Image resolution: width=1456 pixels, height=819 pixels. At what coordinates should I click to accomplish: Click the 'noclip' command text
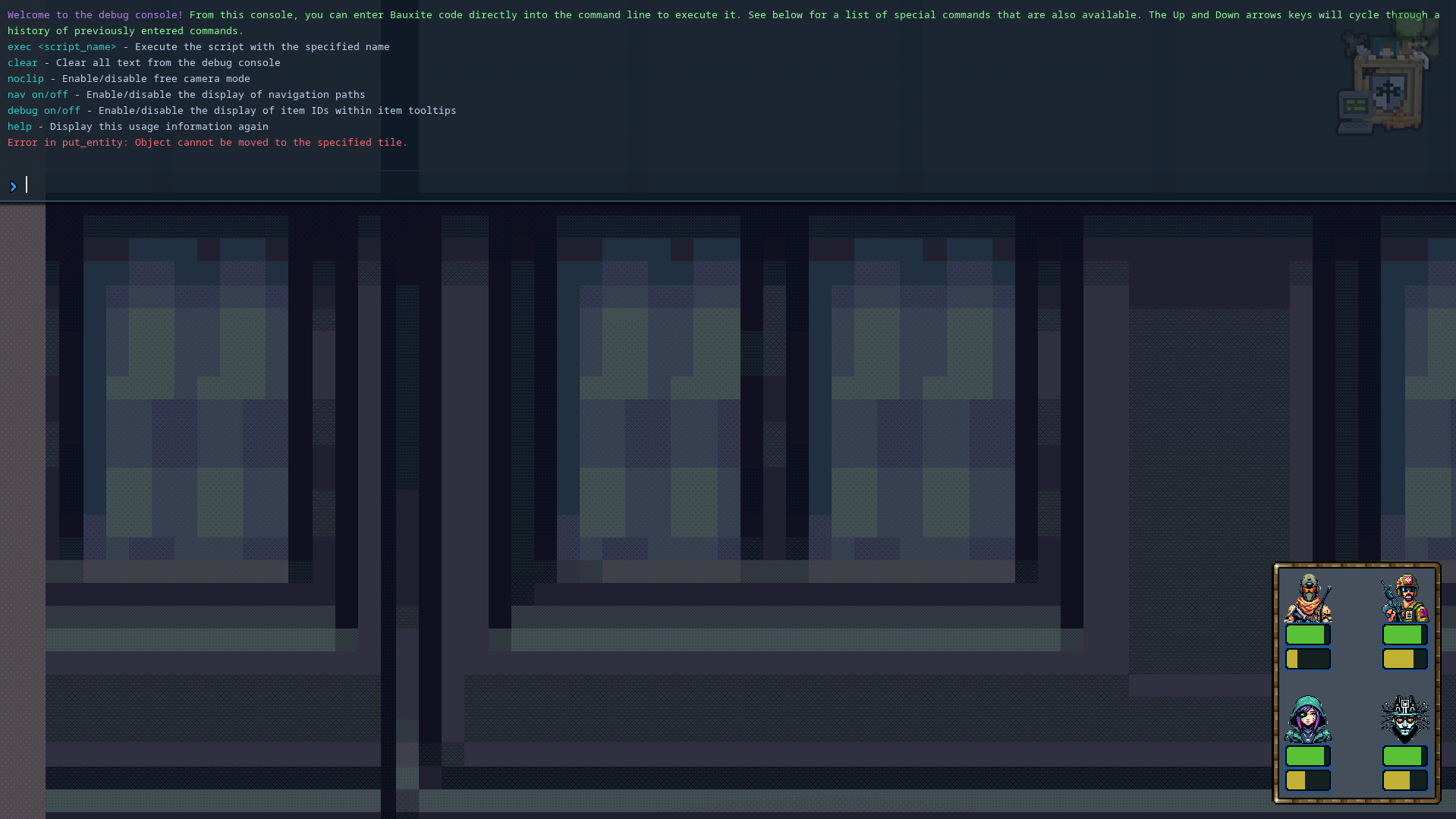pos(26,79)
